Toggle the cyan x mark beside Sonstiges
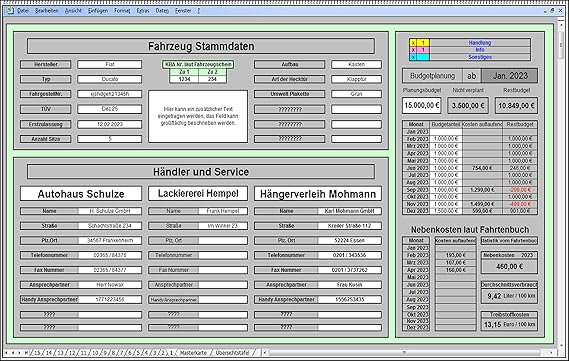The height and width of the screenshot is (361, 569). coord(413,57)
